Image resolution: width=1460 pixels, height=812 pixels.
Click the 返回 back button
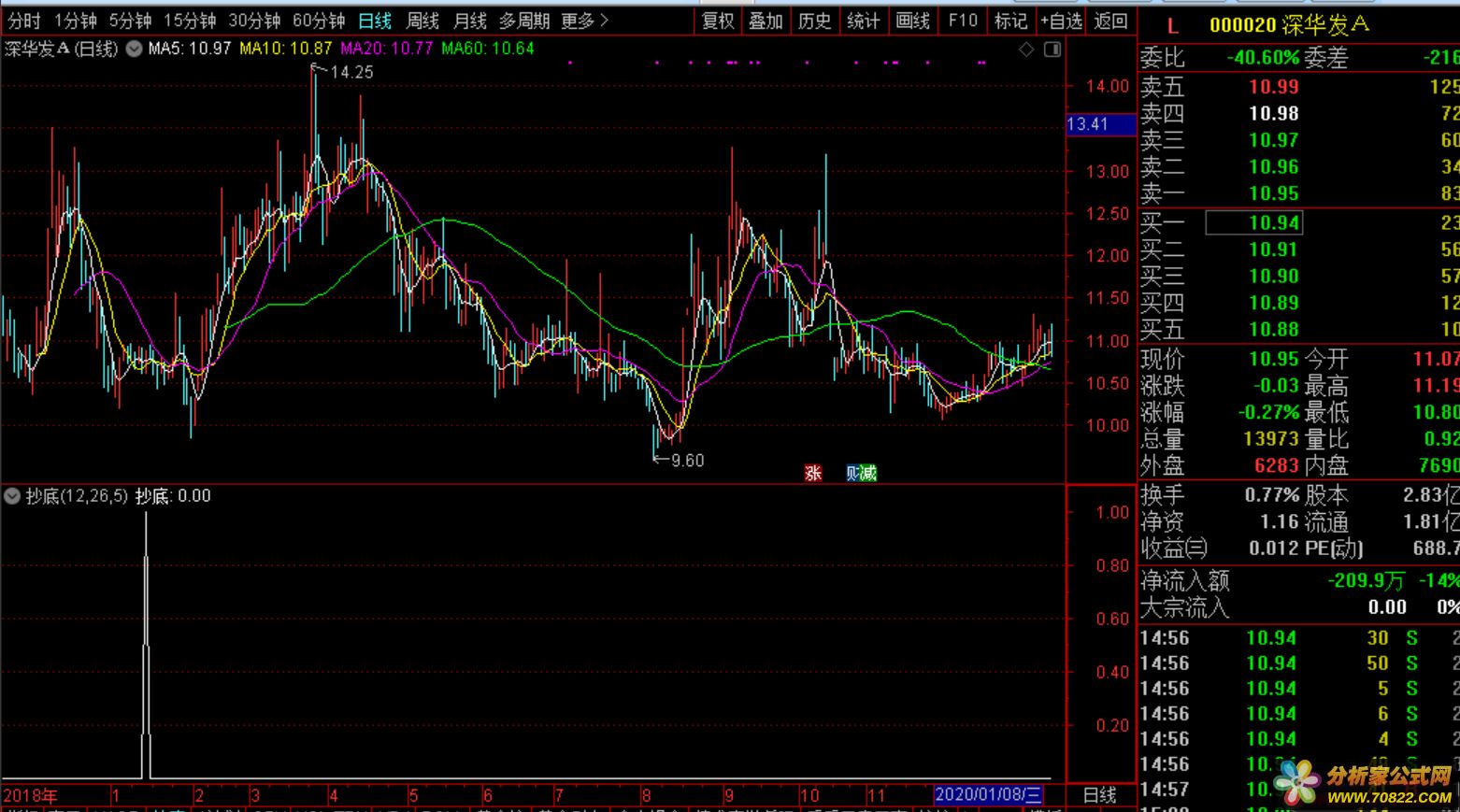coord(1110,21)
